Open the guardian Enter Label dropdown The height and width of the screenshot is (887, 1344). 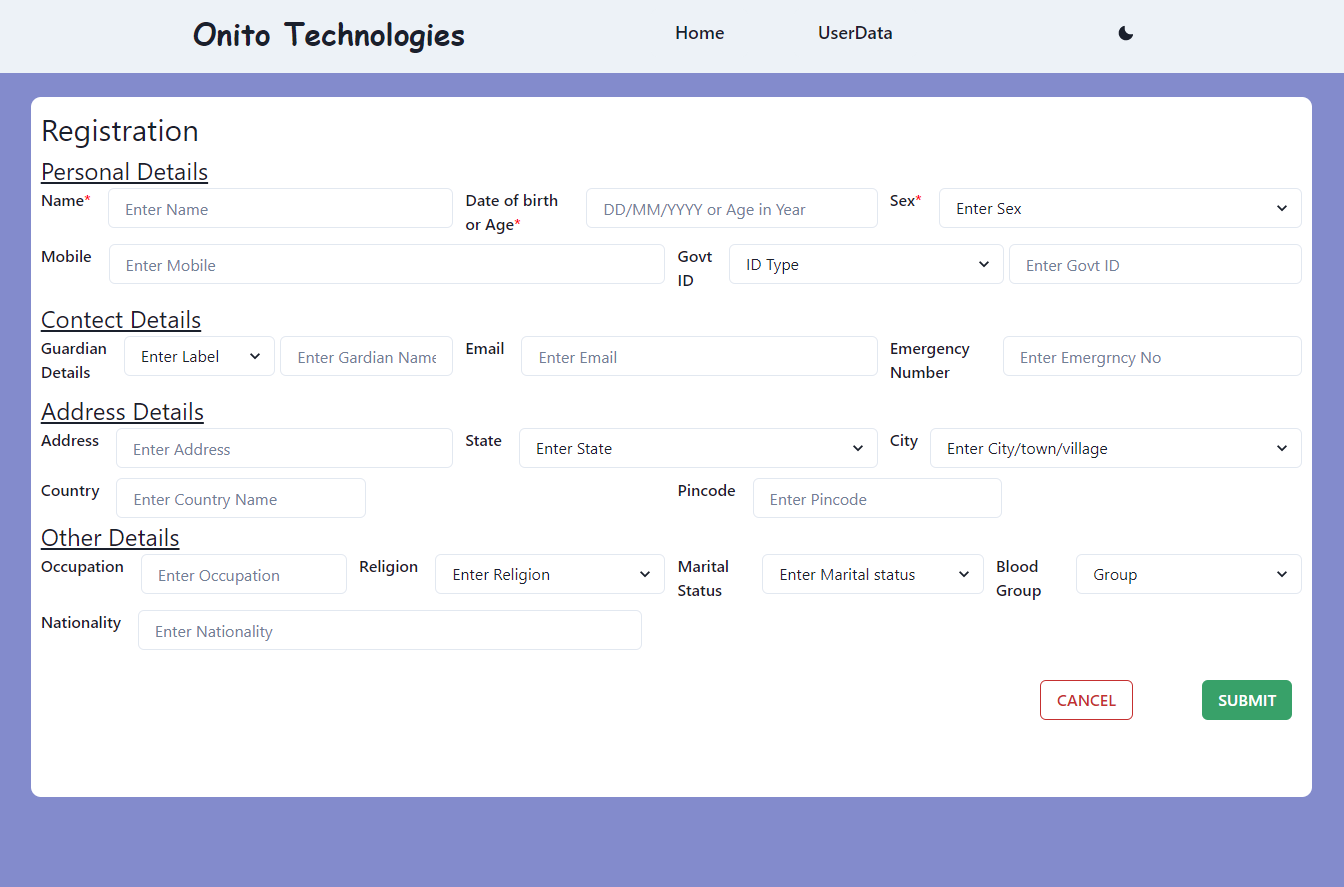[x=198, y=356]
